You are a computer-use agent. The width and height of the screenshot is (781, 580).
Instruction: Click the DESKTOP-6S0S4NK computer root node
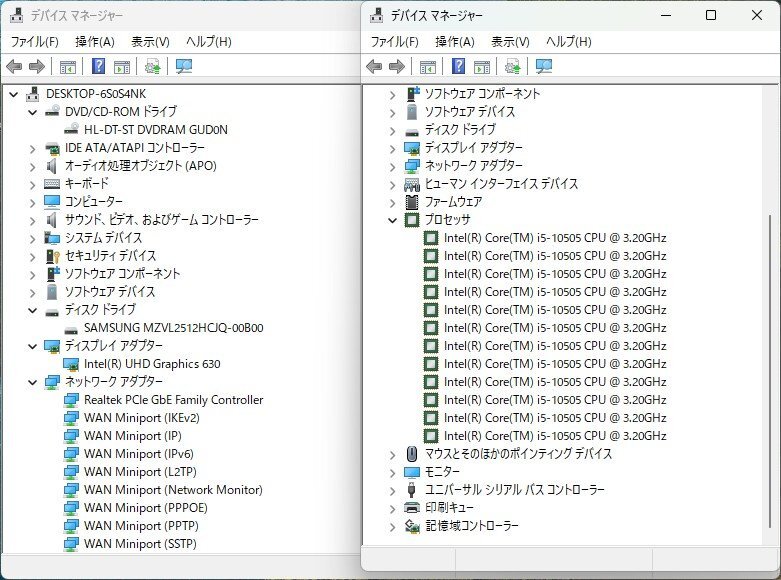point(96,94)
